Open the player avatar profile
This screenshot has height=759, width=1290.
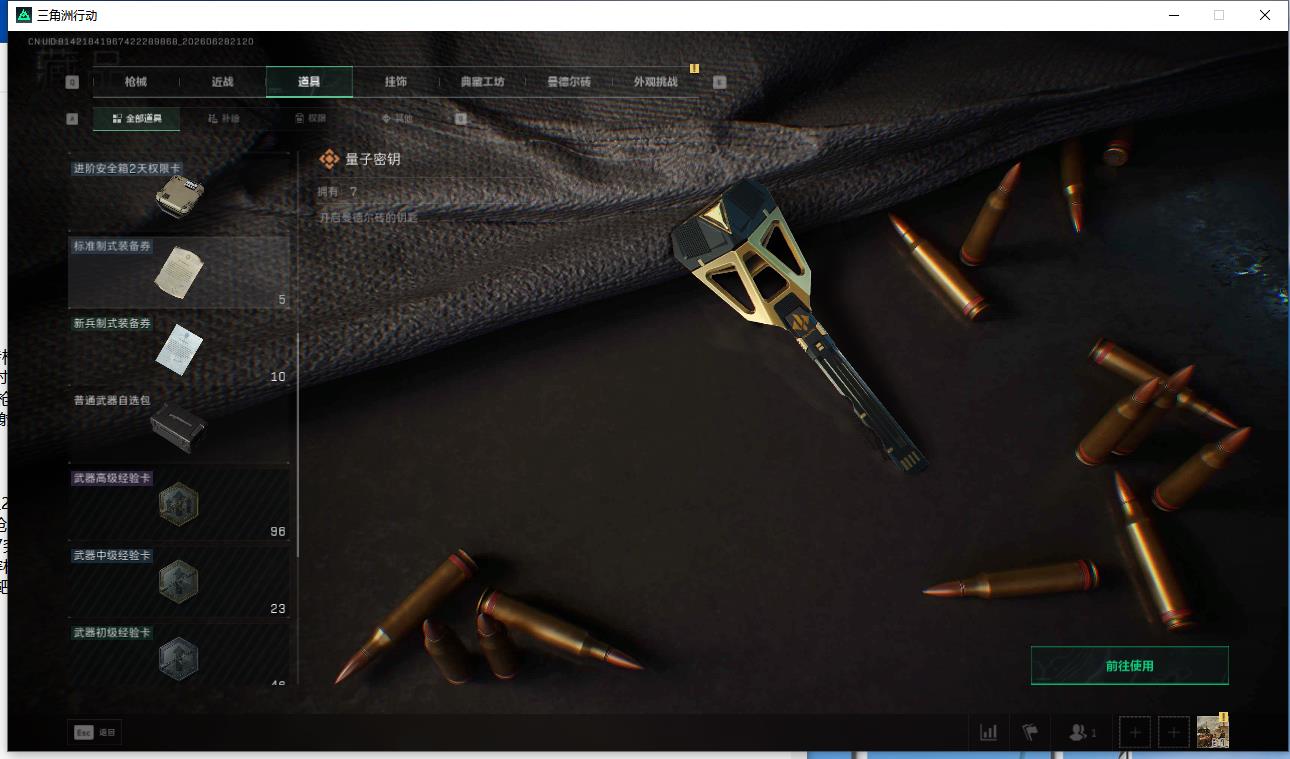click(1213, 732)
